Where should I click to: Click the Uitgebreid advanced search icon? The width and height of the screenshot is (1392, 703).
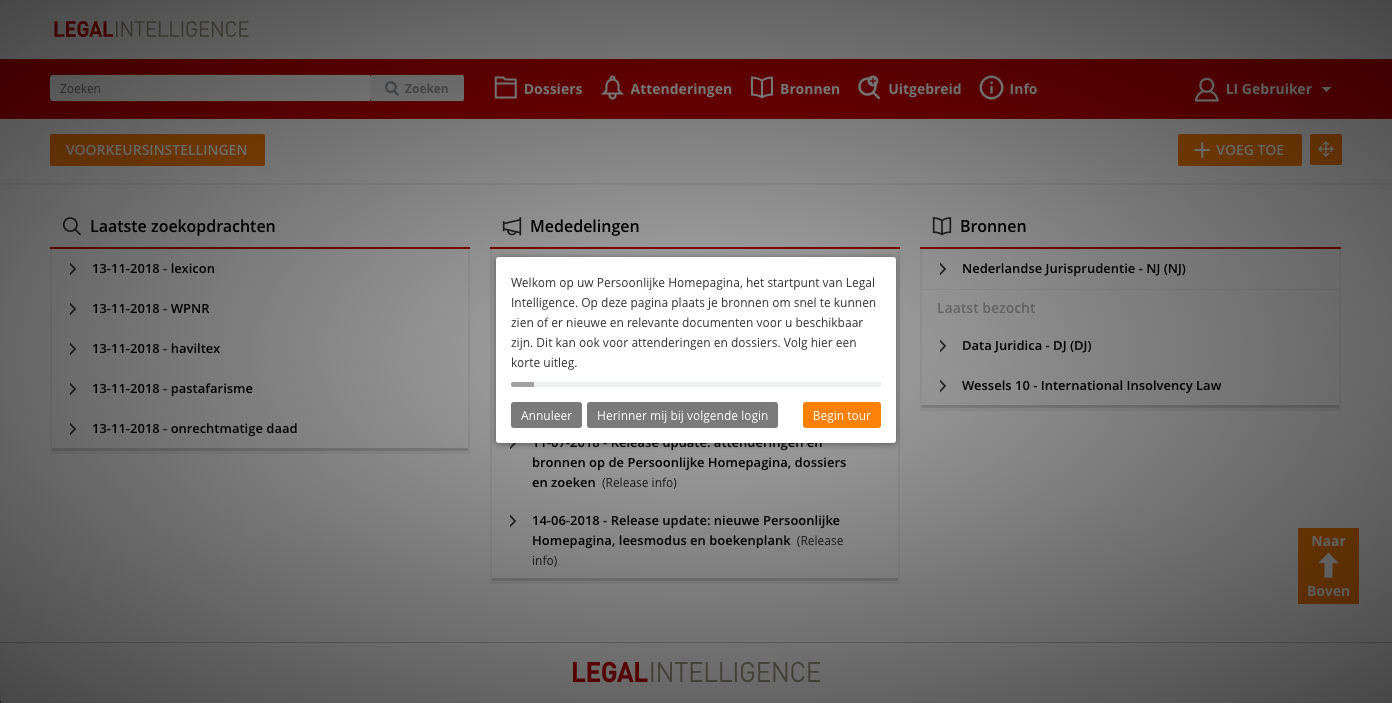tap(869, 88)
